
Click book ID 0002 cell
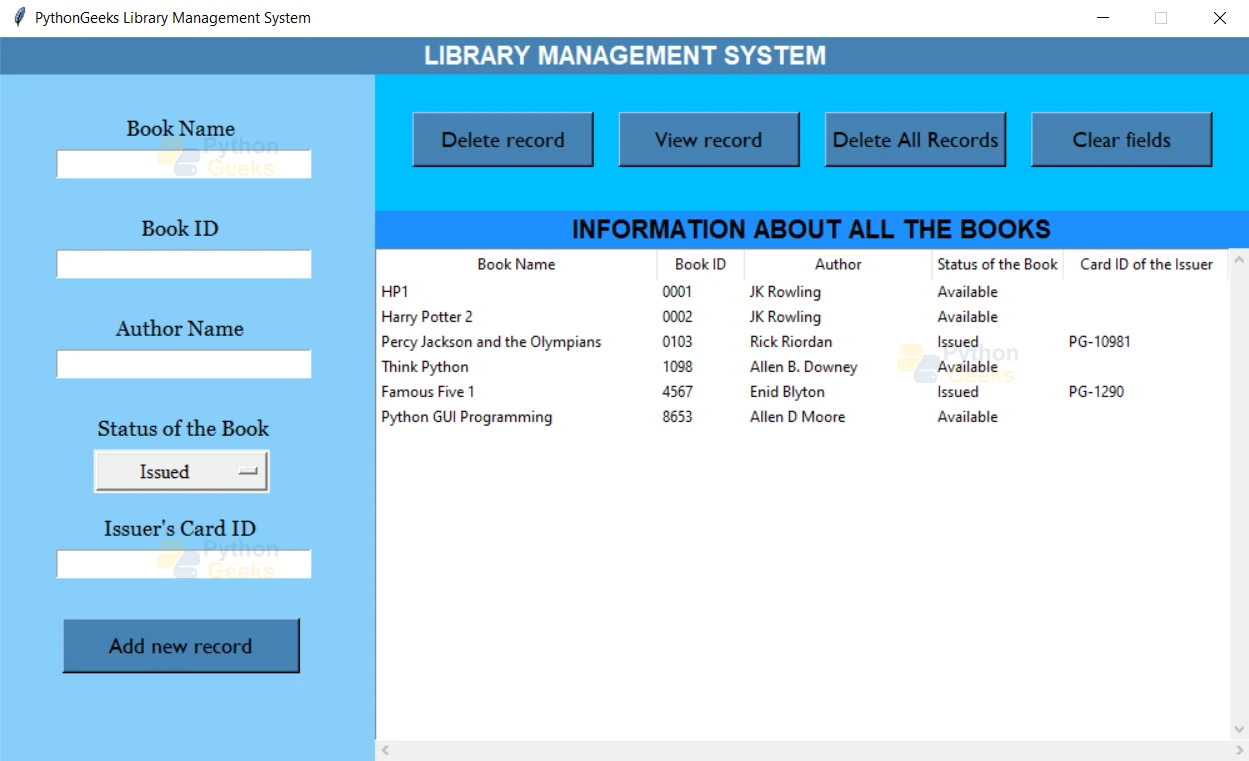[x=677, y=317]
